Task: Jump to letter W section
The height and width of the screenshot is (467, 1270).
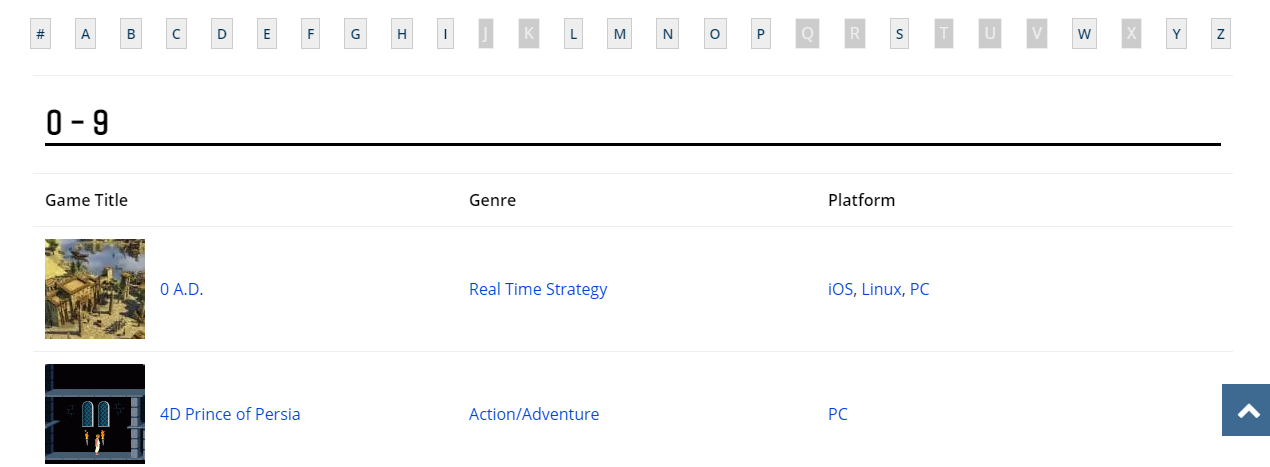Action: [x=1084, y=34]
